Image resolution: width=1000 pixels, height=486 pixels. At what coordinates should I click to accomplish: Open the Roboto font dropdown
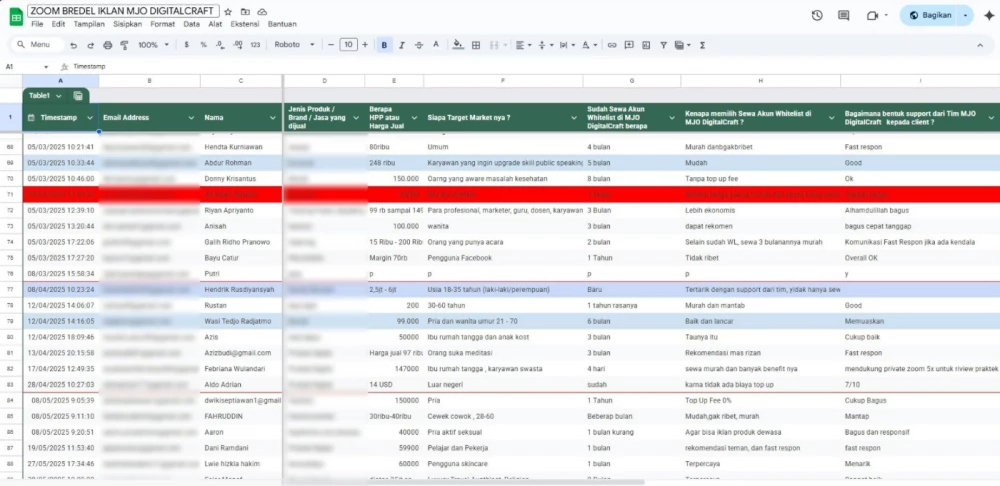pos(295,45)
